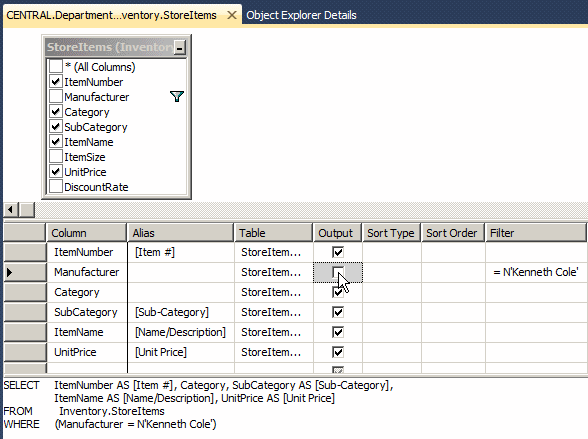588x439 pixels.
Task: Click the Sort Type cell for ItemNumber
Action: [392, 252]
